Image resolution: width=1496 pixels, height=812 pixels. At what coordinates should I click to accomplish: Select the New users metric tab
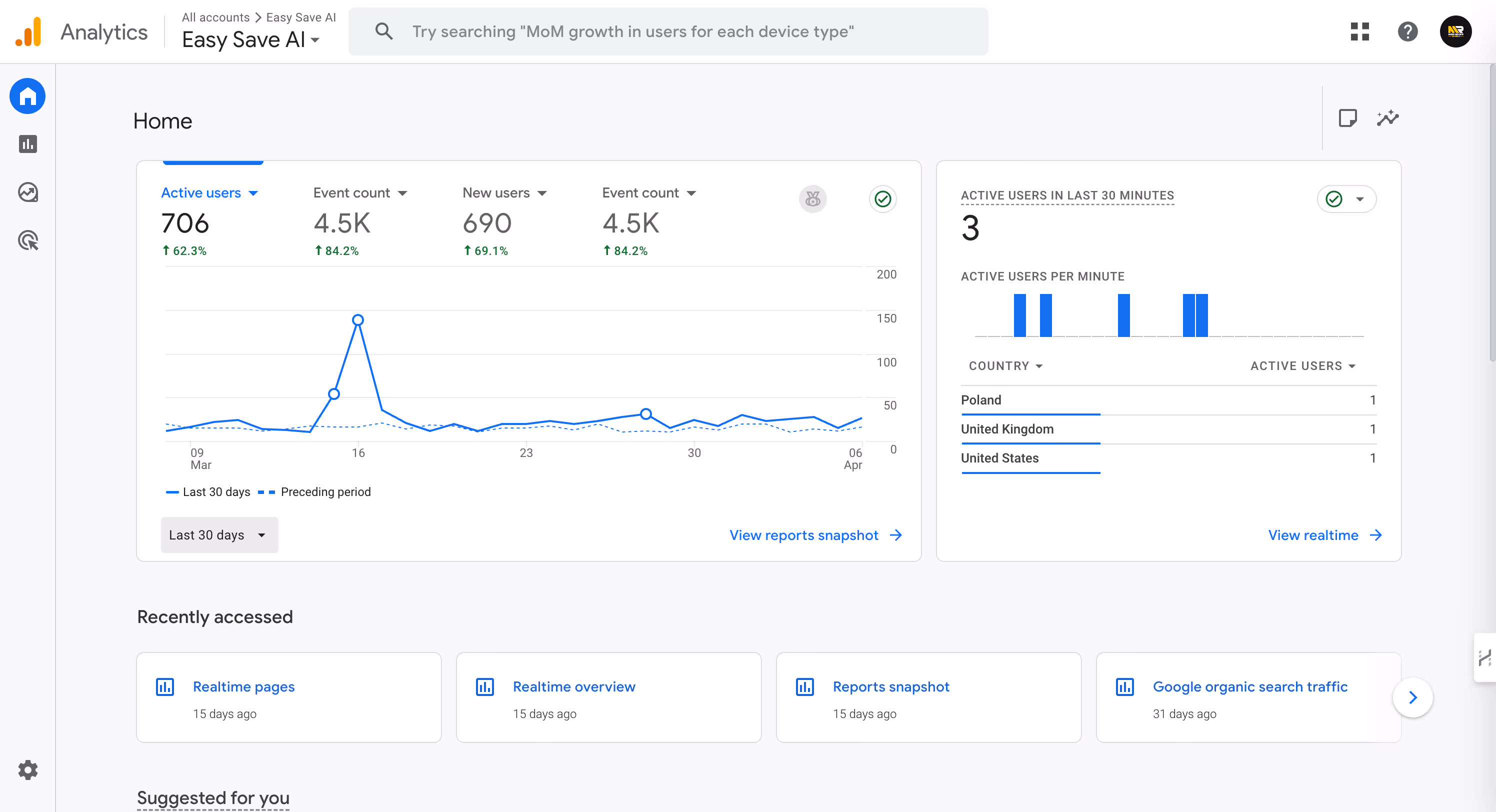click(x=503, y=193)
